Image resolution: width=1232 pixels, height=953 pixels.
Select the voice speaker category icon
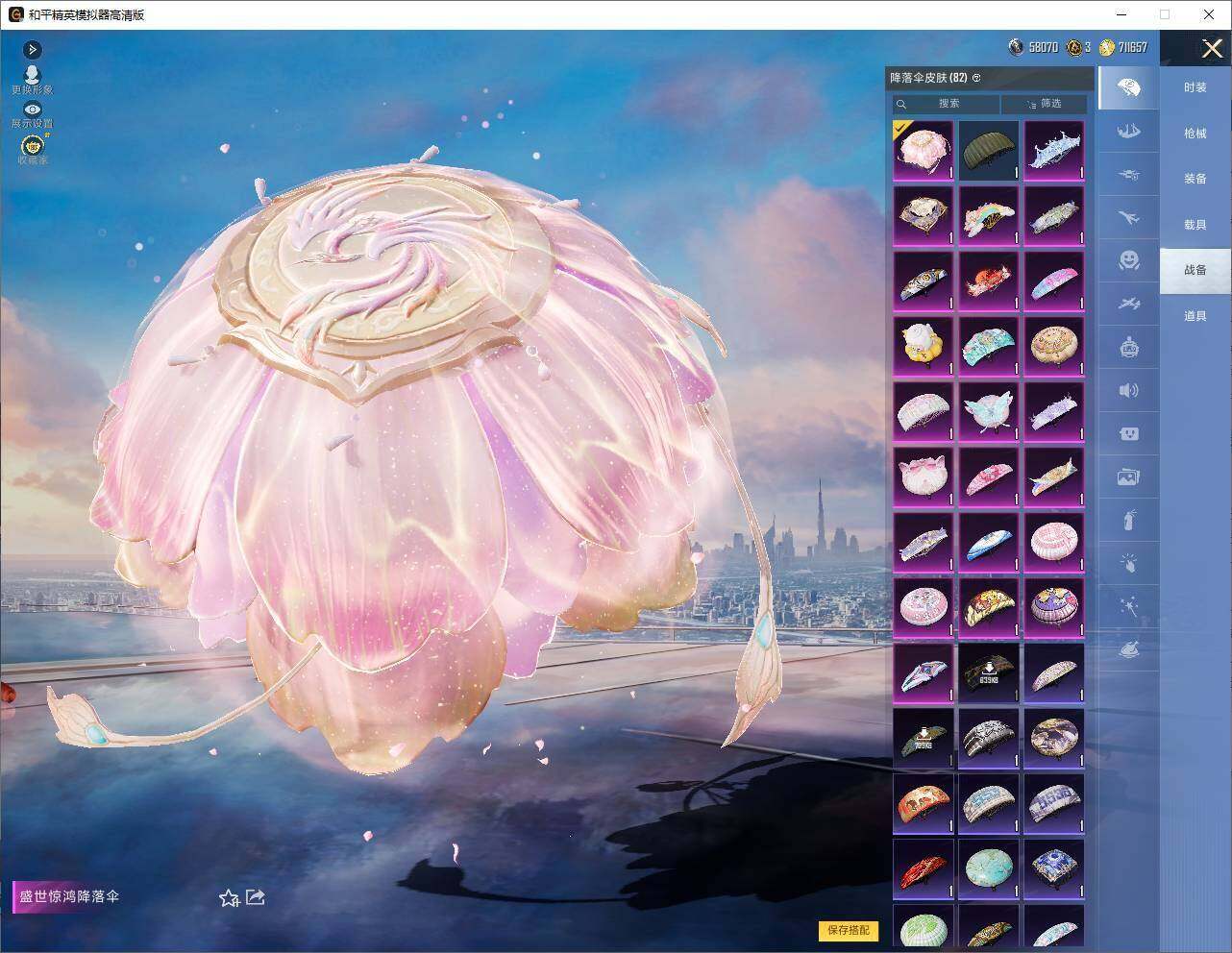[x=1129, y=390]
